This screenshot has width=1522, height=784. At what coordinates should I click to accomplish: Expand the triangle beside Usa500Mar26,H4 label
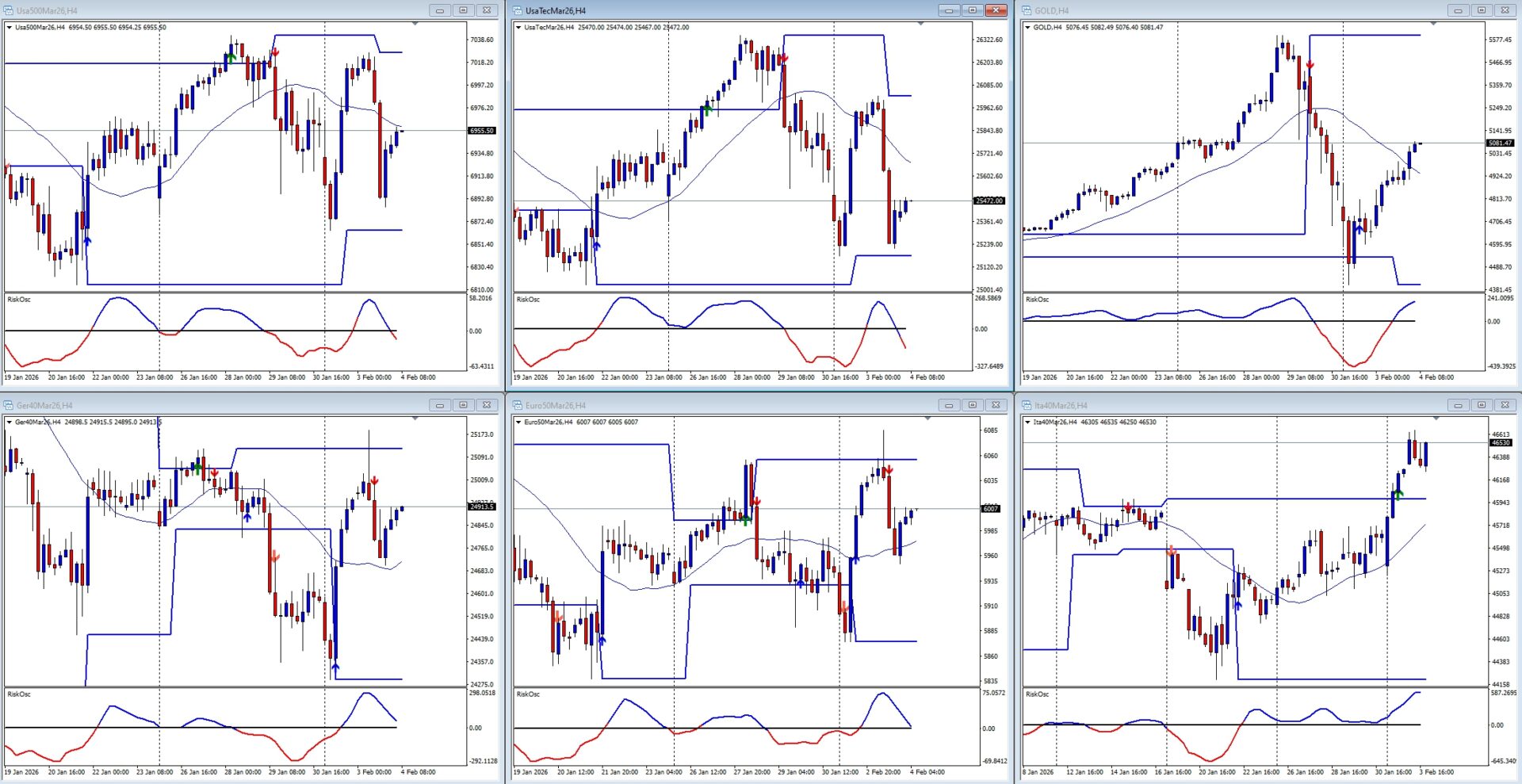click(9, 28)
